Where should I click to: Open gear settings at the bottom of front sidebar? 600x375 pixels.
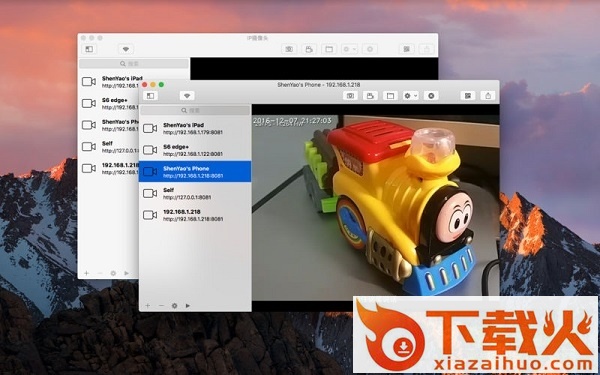(174, 306)
